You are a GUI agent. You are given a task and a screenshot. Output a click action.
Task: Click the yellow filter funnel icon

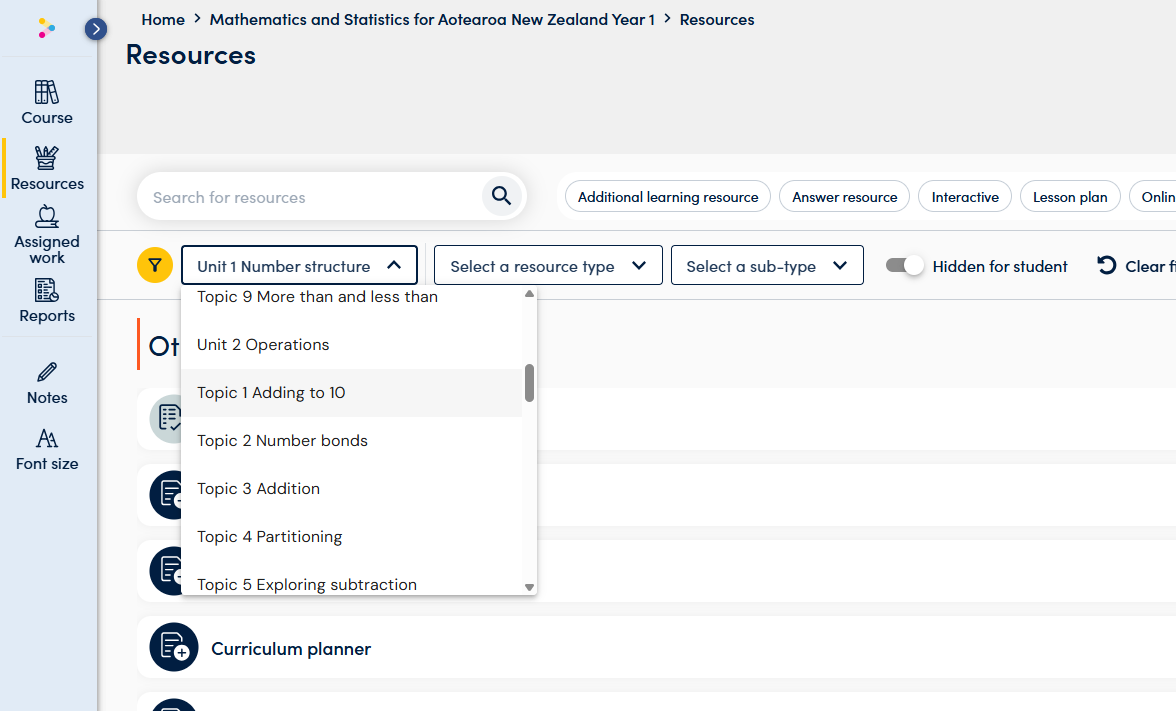point(155,266)
